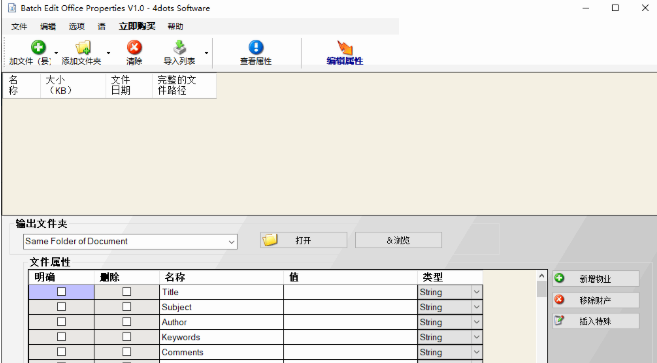Click the value cell for Subject
The width and height of the screenshot is (657, 363).
point(350,307)
